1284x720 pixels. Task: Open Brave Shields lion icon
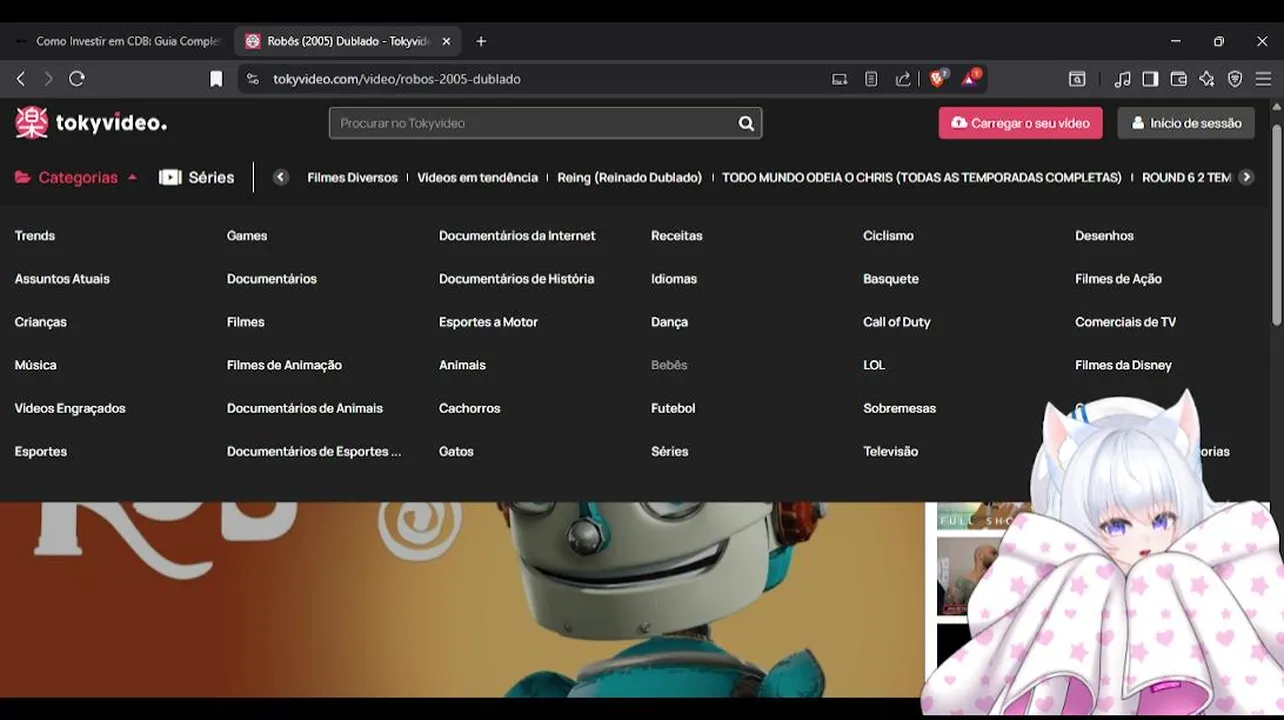937,78
